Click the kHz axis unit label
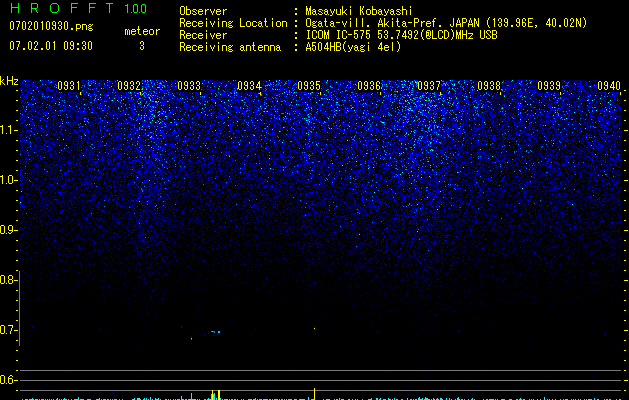Screen dimensions: 629x400 pyautogui.click(x=9, y=81)
